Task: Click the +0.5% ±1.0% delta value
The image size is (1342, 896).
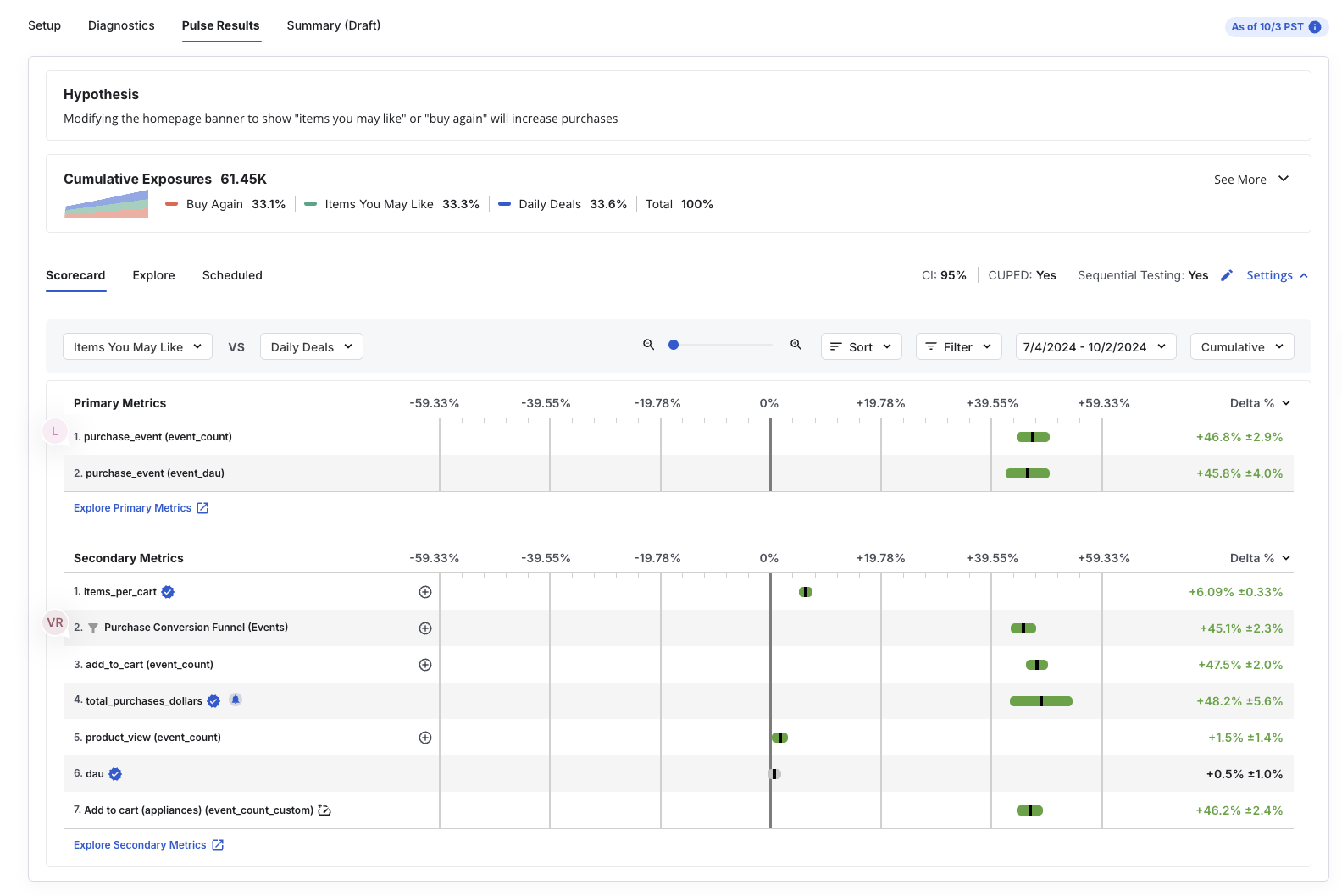Action: point(1245,774)
